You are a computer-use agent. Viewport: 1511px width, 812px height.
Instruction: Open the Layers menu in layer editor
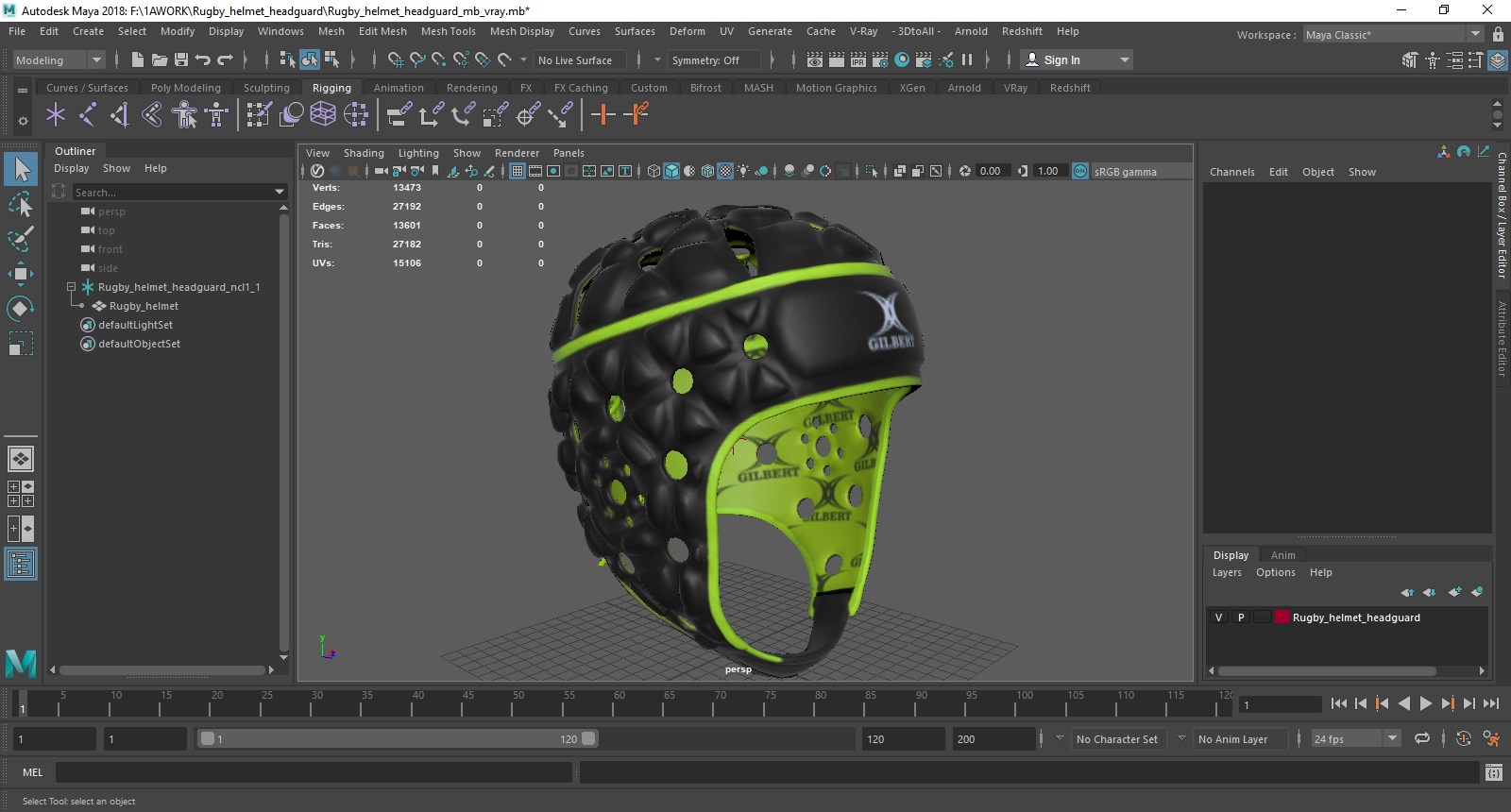point(1227,572)
